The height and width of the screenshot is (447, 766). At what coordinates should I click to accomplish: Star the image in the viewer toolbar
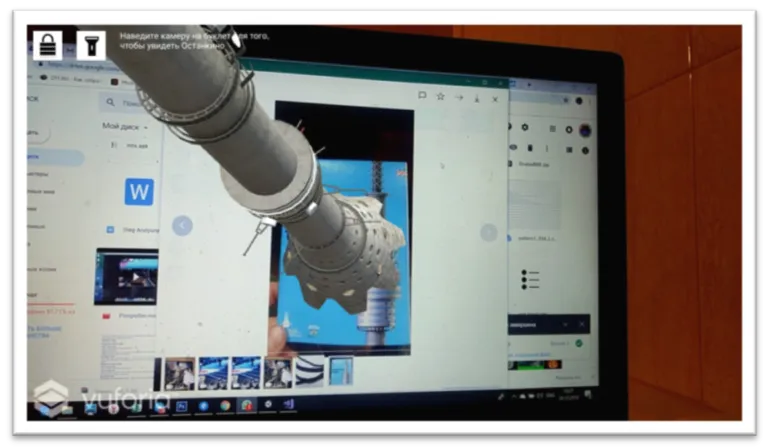[x=440, y=97]
